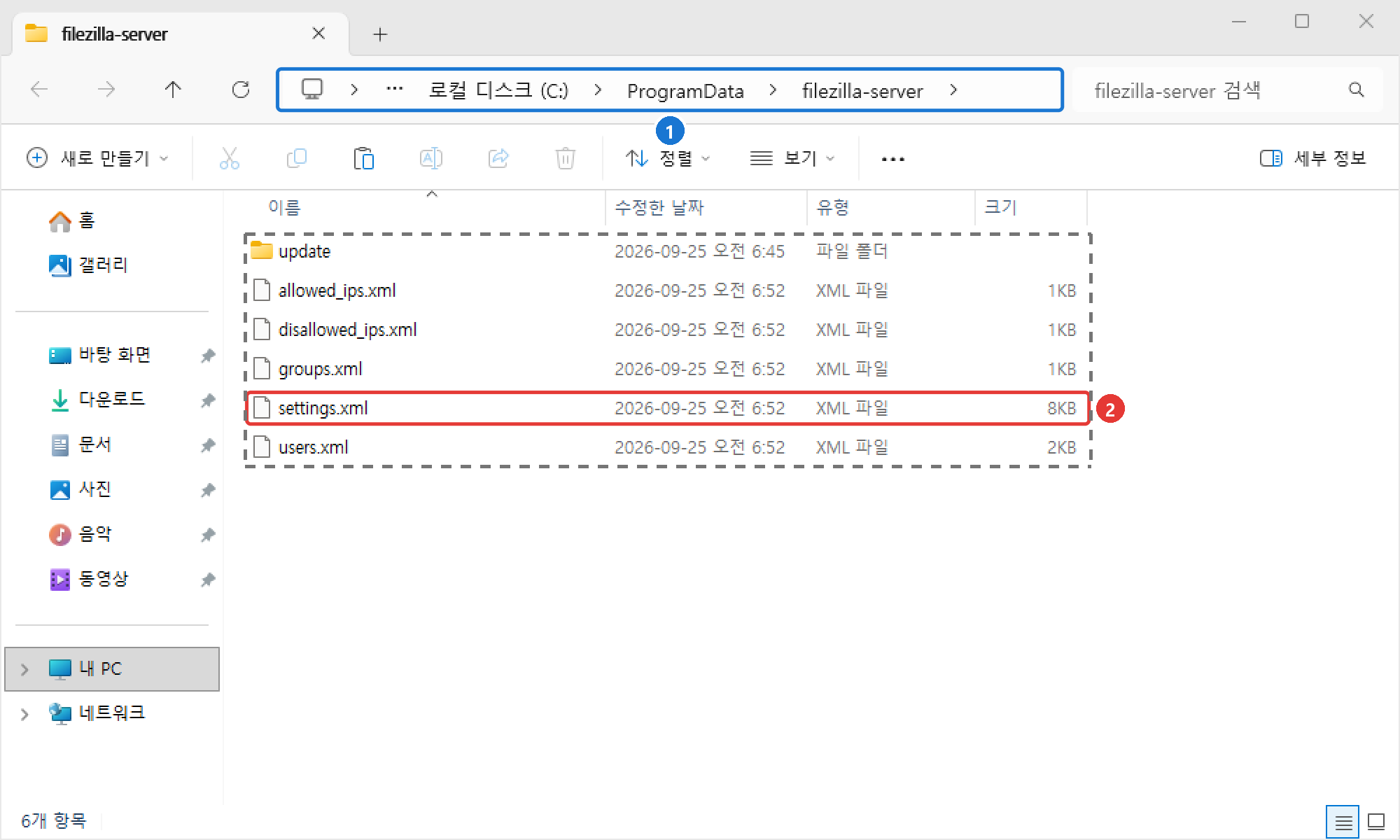
Task: Open the 새로 만들기 dropdown
Action: (x=98, y=159)
